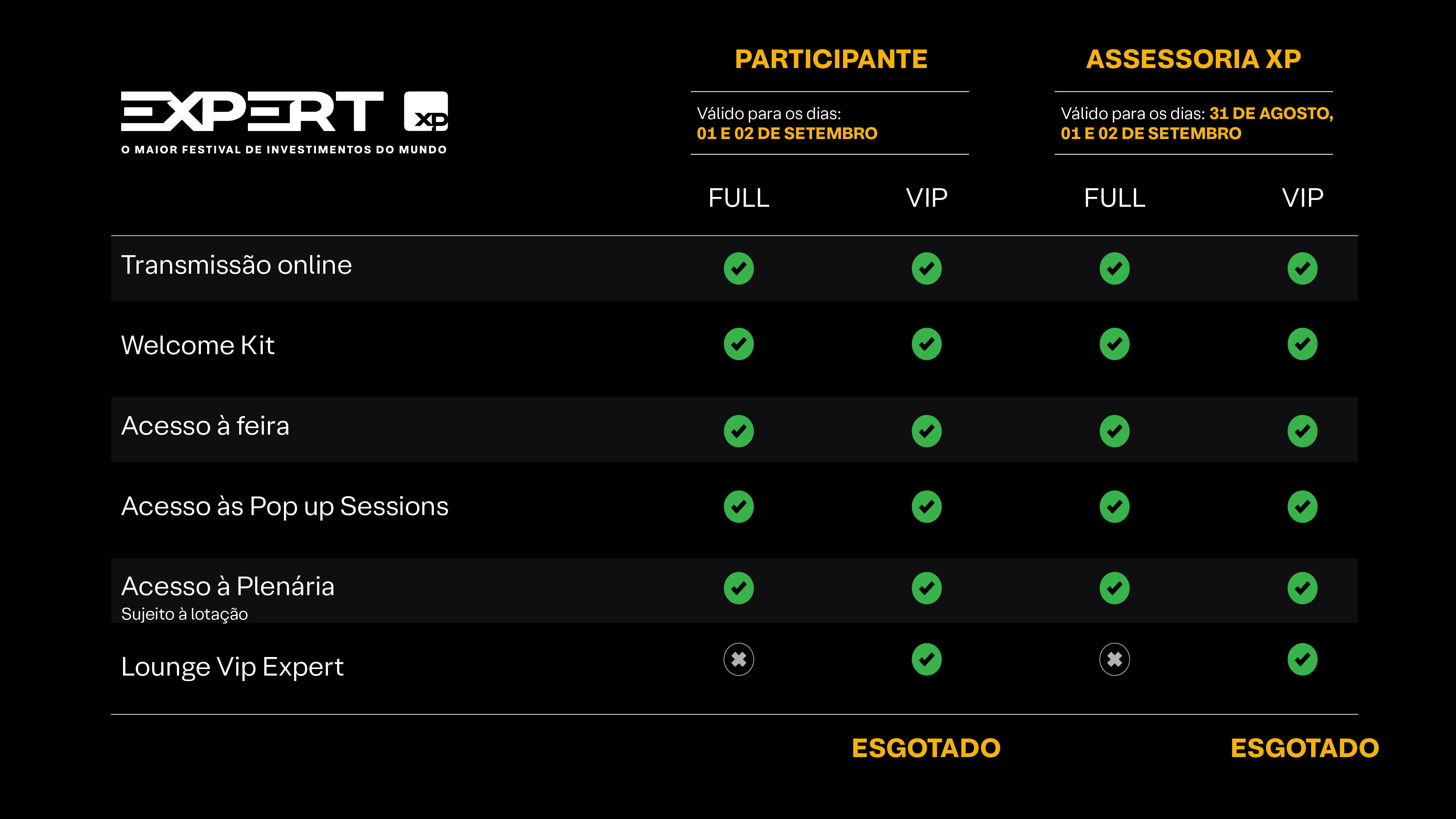Click Lounge Vip Expert X under Assessoria FULL
1456x819 pixels.
(x=1114, y=660)
